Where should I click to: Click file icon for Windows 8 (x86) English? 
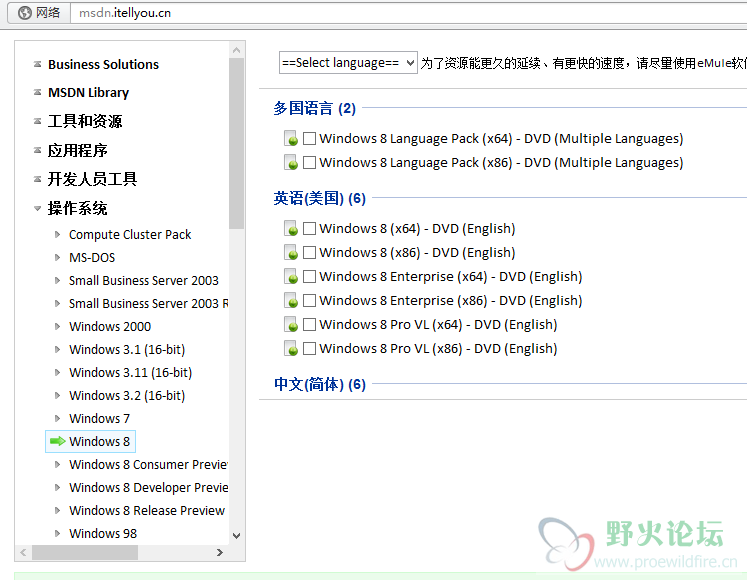[291, 252]
